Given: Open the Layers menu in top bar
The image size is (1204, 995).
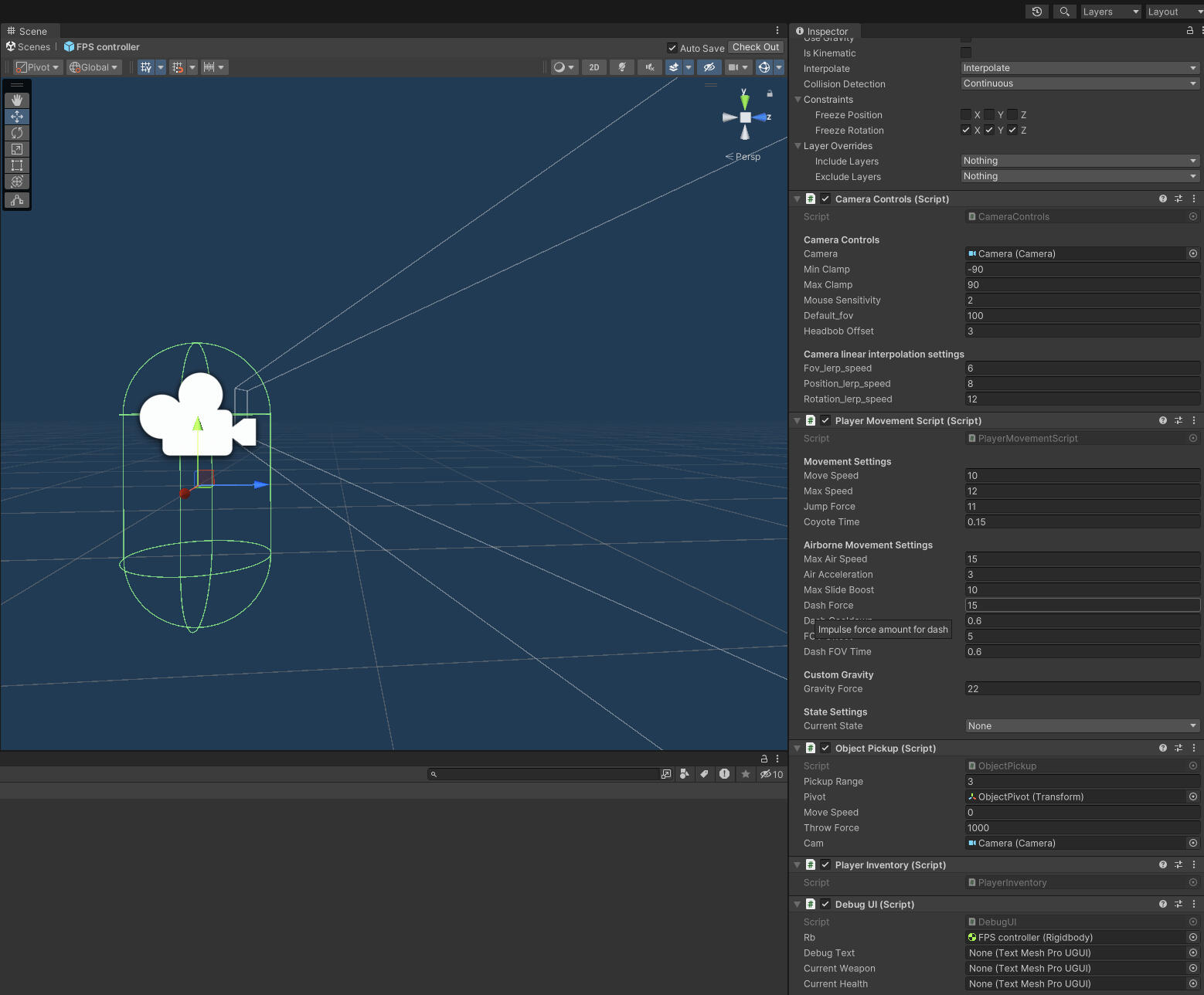Looking at the screenshot, I should click(x=1110, y=12).
